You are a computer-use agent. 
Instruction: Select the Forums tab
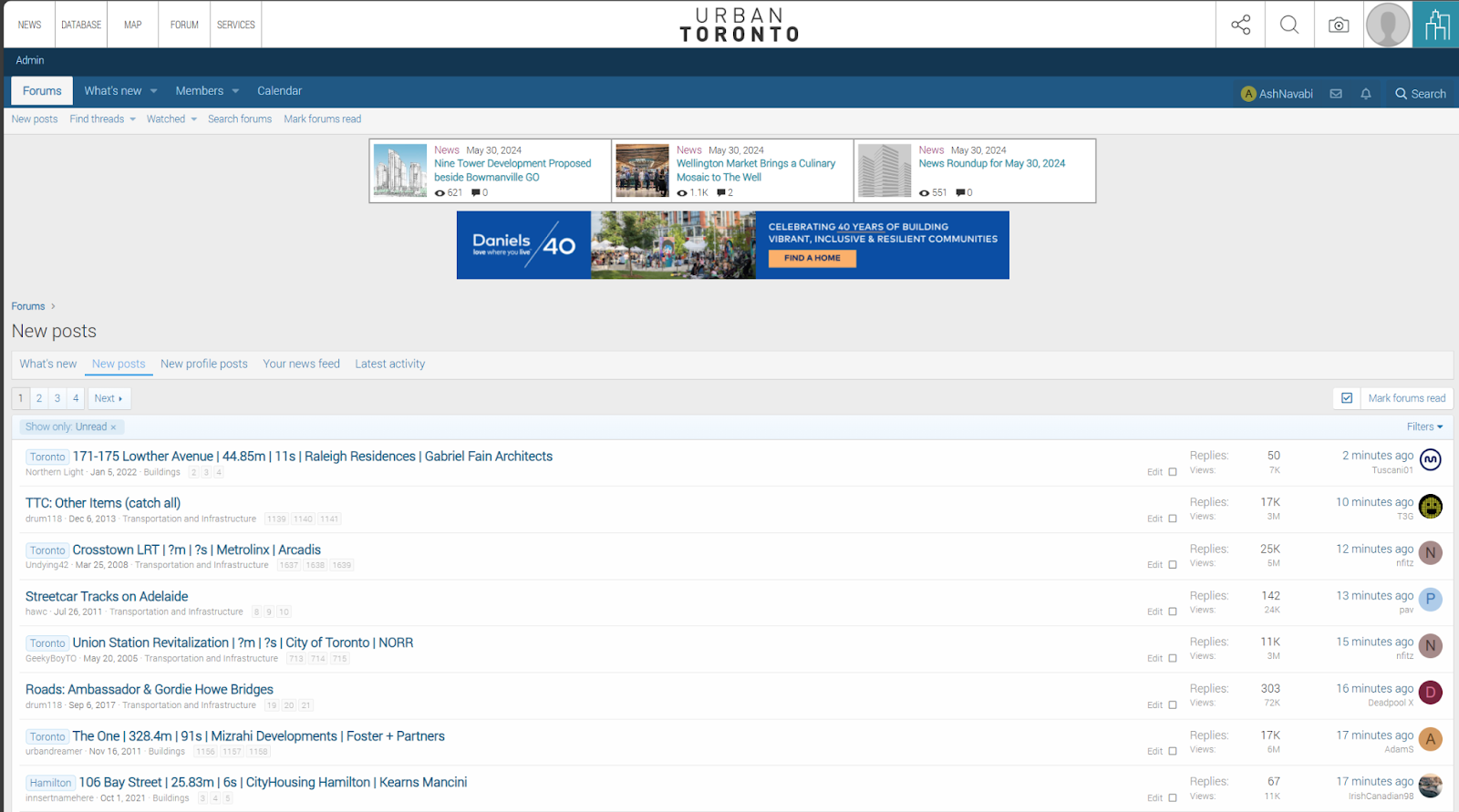42,91
